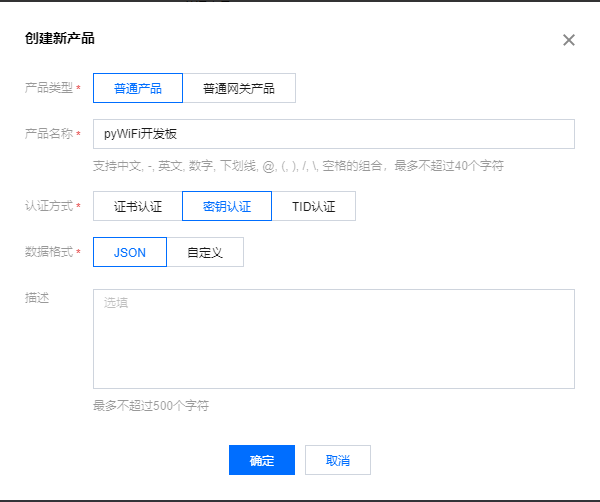Screen dimensions: 600x502
Task: Click the 认证方式 label
Action: pos(49,206)
